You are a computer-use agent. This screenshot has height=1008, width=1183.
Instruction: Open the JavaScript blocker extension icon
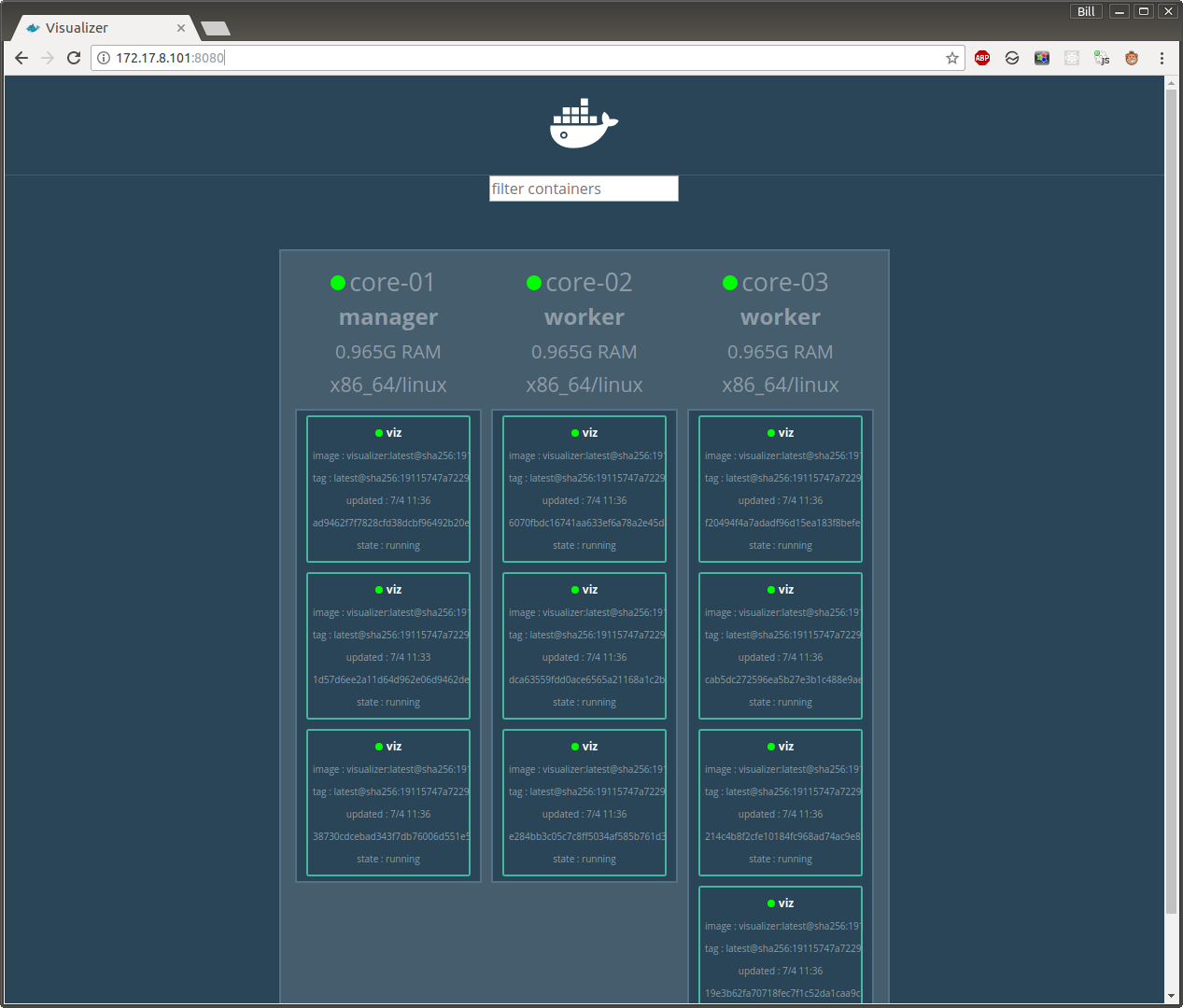click(x=1101, y=57)
